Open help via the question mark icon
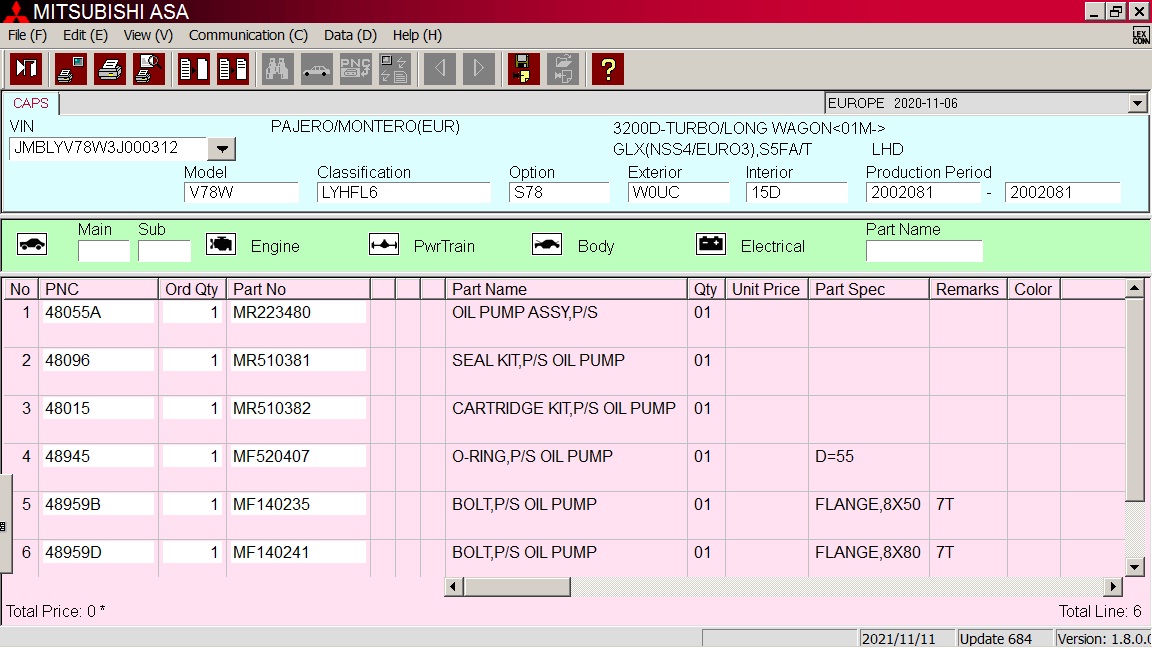 coord(607,69)
